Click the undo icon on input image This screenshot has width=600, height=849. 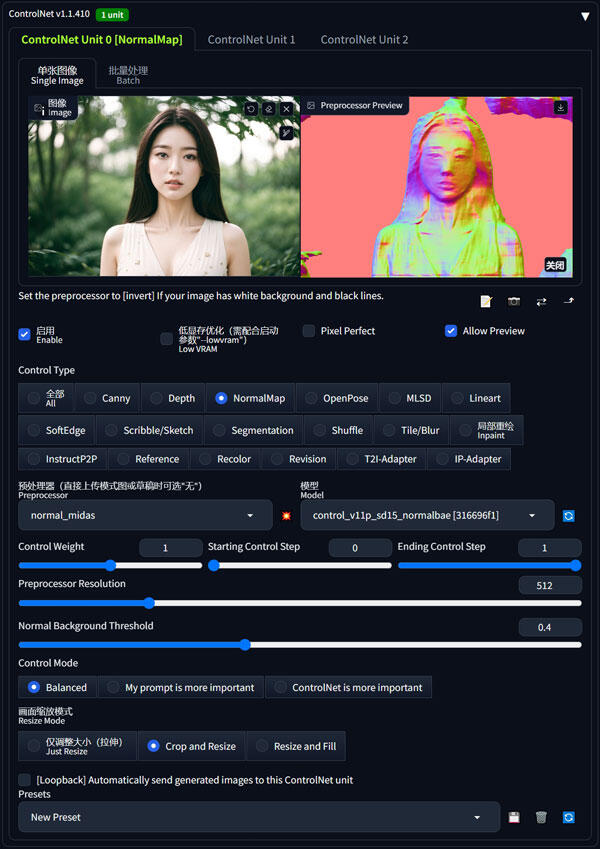(251, 109)
